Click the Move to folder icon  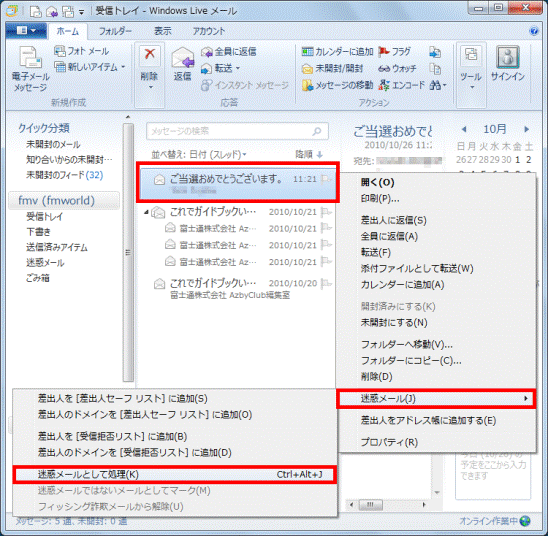point(435,52)
